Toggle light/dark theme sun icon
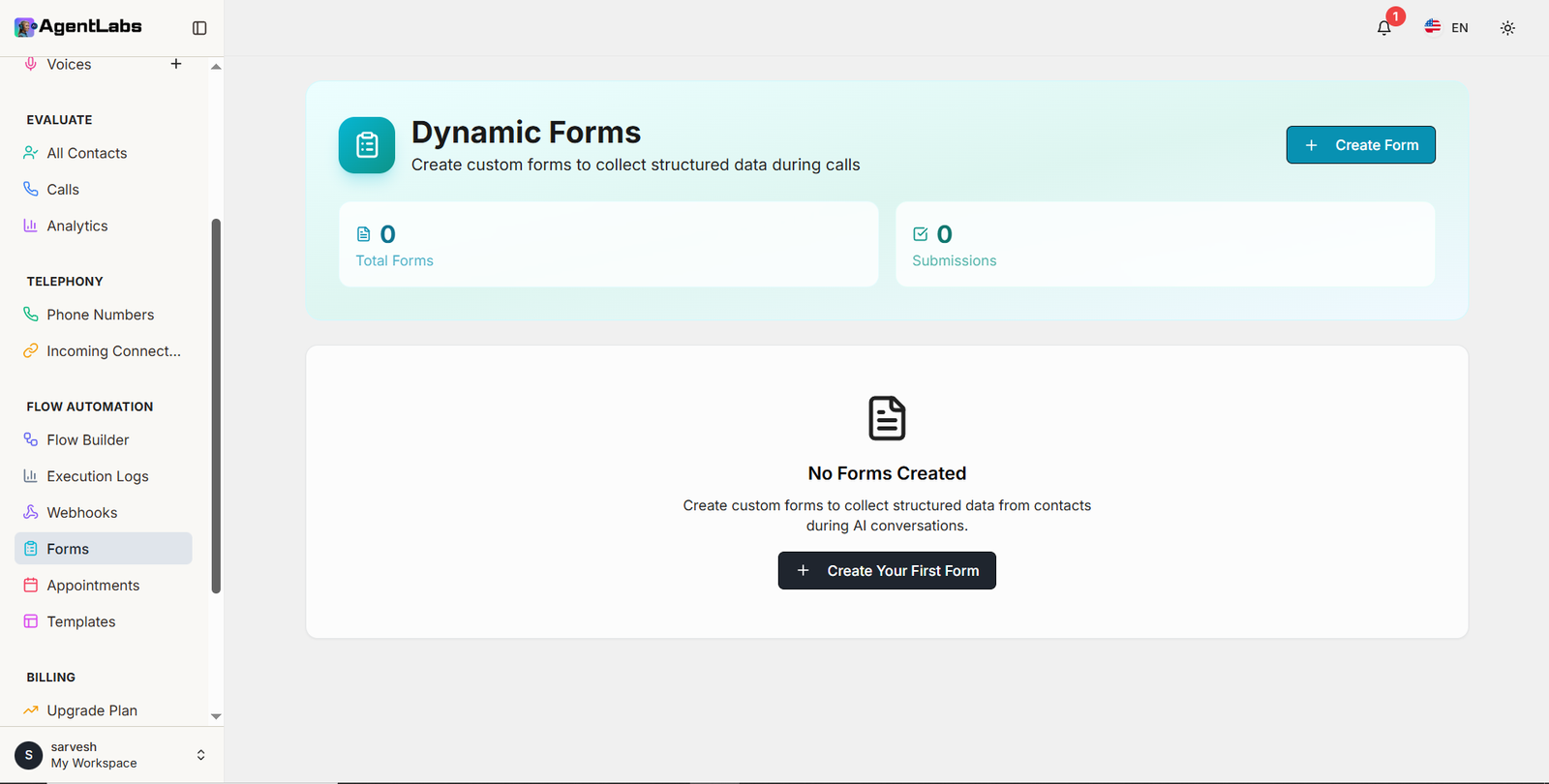The image size is (1549, 784). point(1507,28)
